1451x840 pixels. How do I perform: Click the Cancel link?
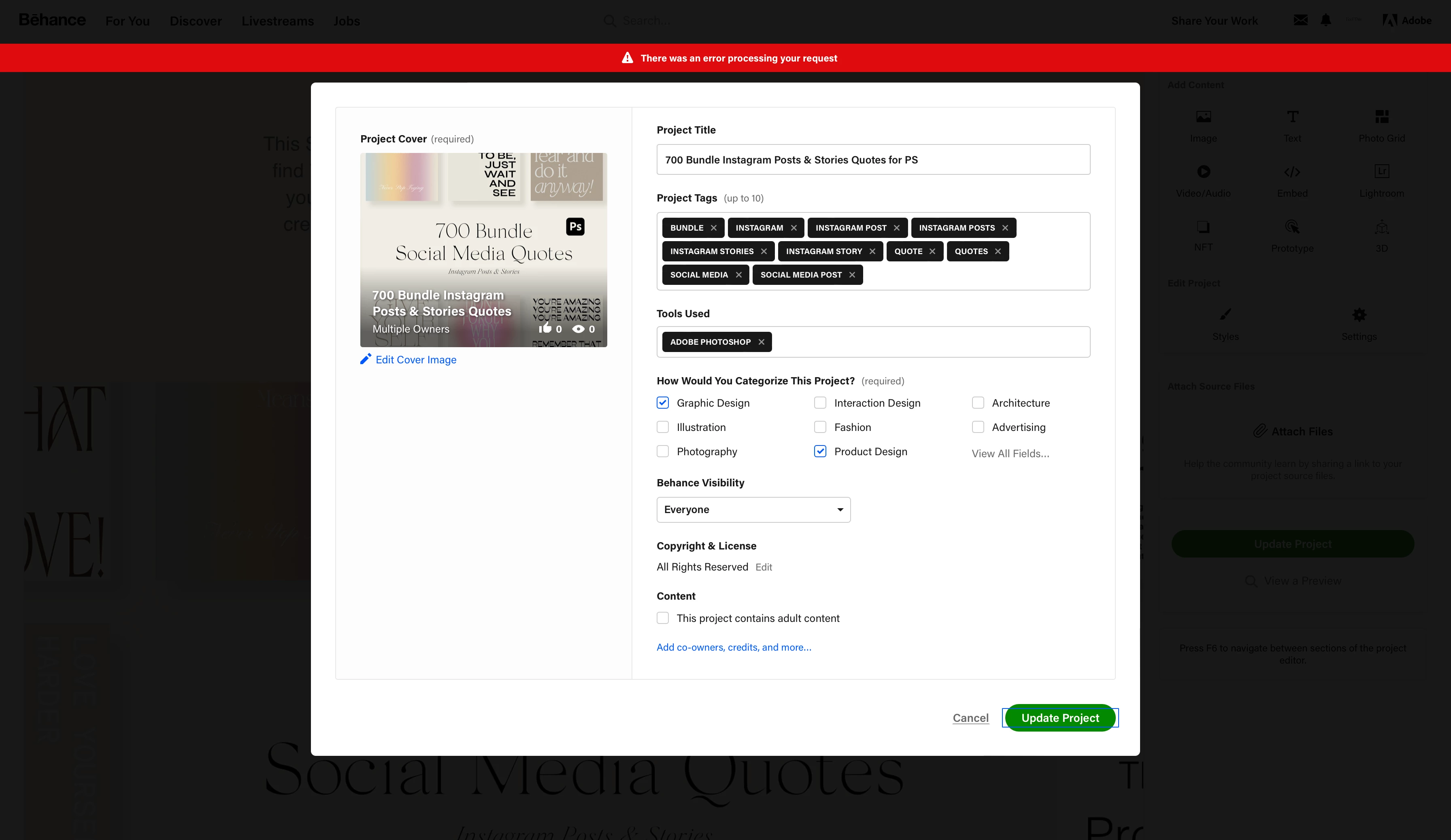tap(970, 717)
